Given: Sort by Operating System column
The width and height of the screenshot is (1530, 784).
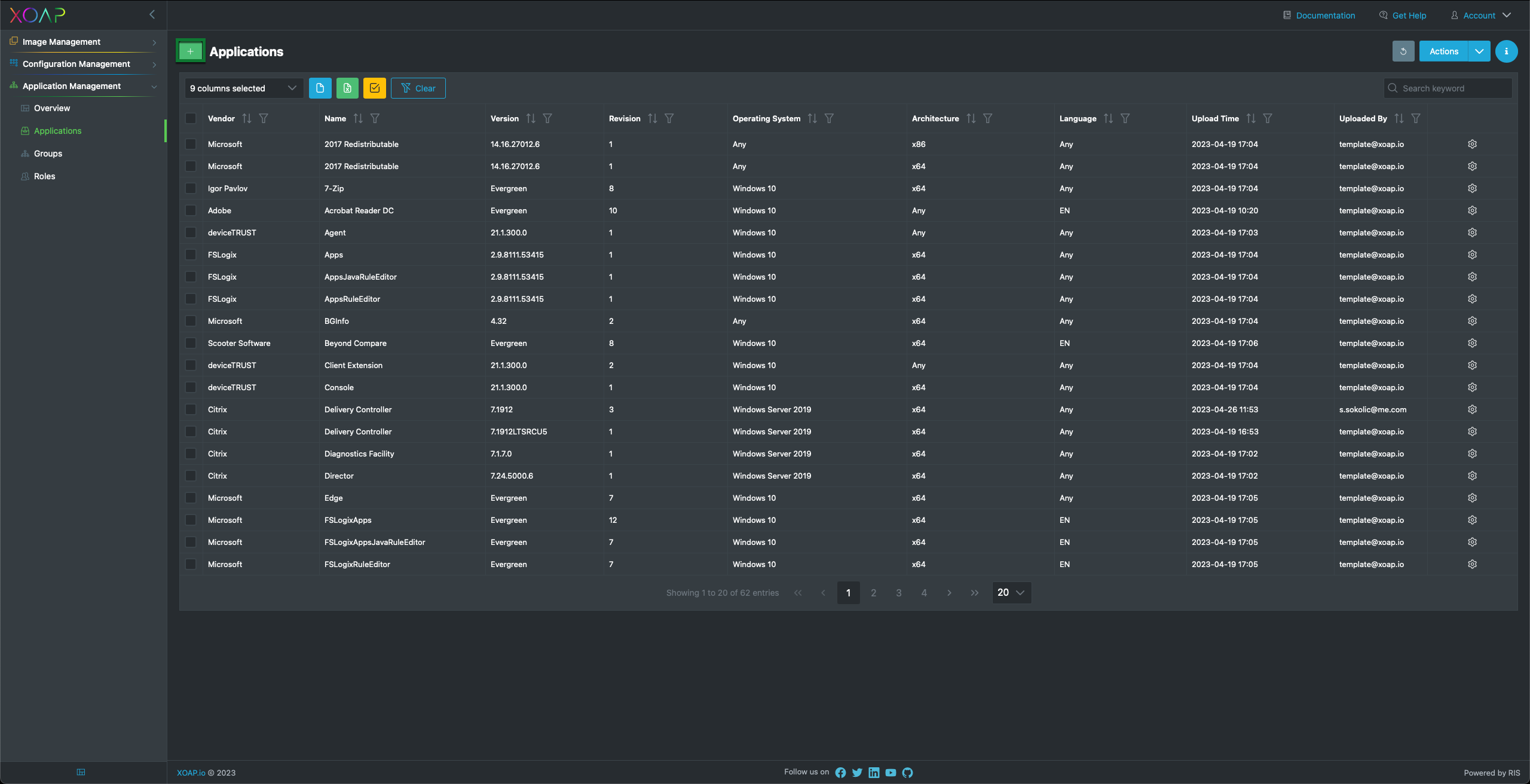Looking at the screenshot, I should pyautogui.click(x=812, y=118).
